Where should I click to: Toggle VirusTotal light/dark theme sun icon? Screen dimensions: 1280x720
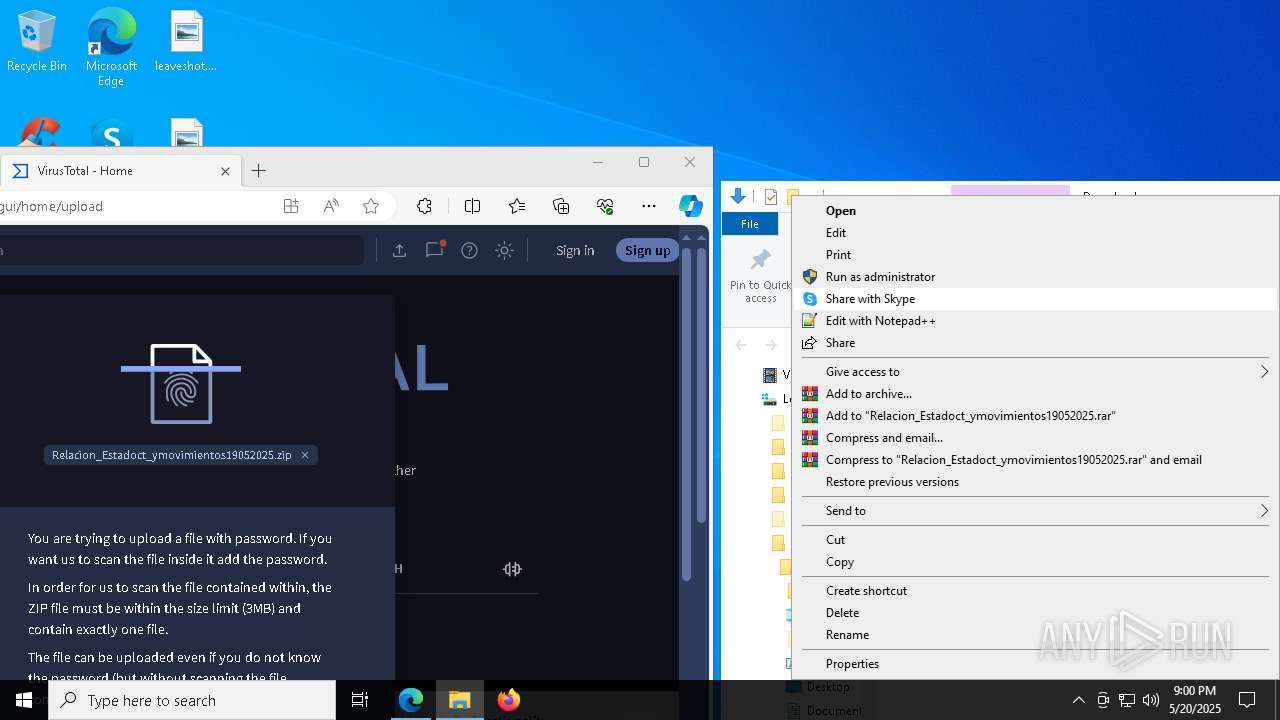point(504,250)
